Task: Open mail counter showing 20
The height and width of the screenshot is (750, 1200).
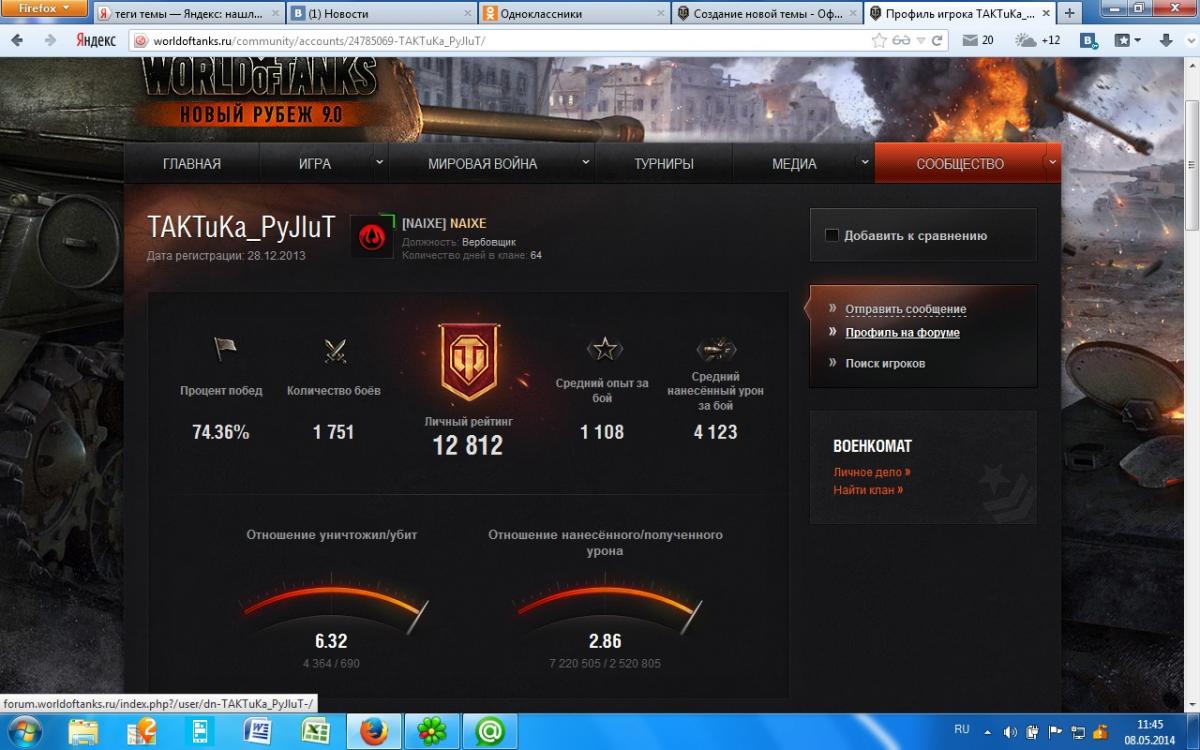Action: (x=977, y=41)
